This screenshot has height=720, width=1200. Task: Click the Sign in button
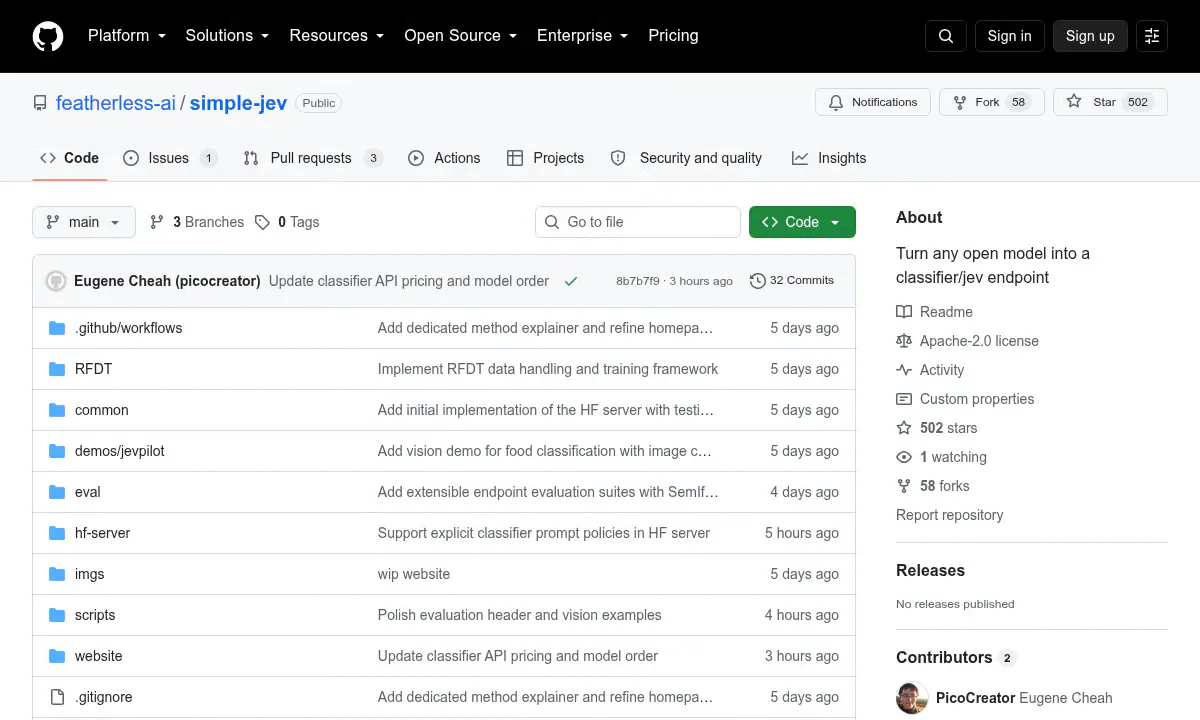tap(1009, 36)
